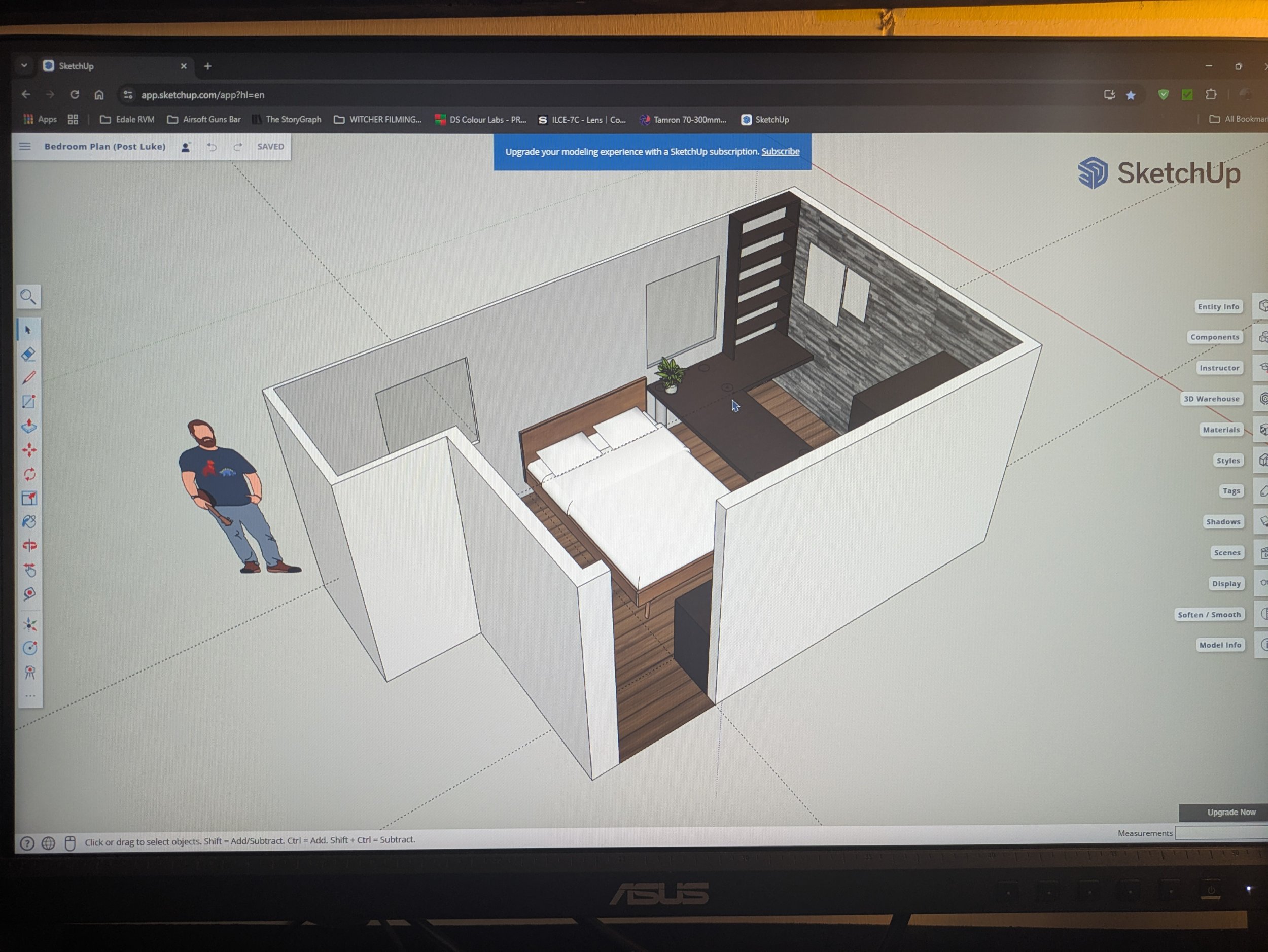Expand the Entity Info panel
This screenshot has height=952, width=1268.
point(1218,307)
